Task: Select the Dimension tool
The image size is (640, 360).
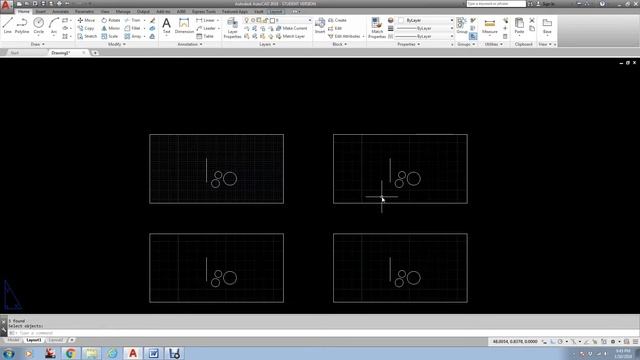Action: pyautogui.click(x=184, y=25)
